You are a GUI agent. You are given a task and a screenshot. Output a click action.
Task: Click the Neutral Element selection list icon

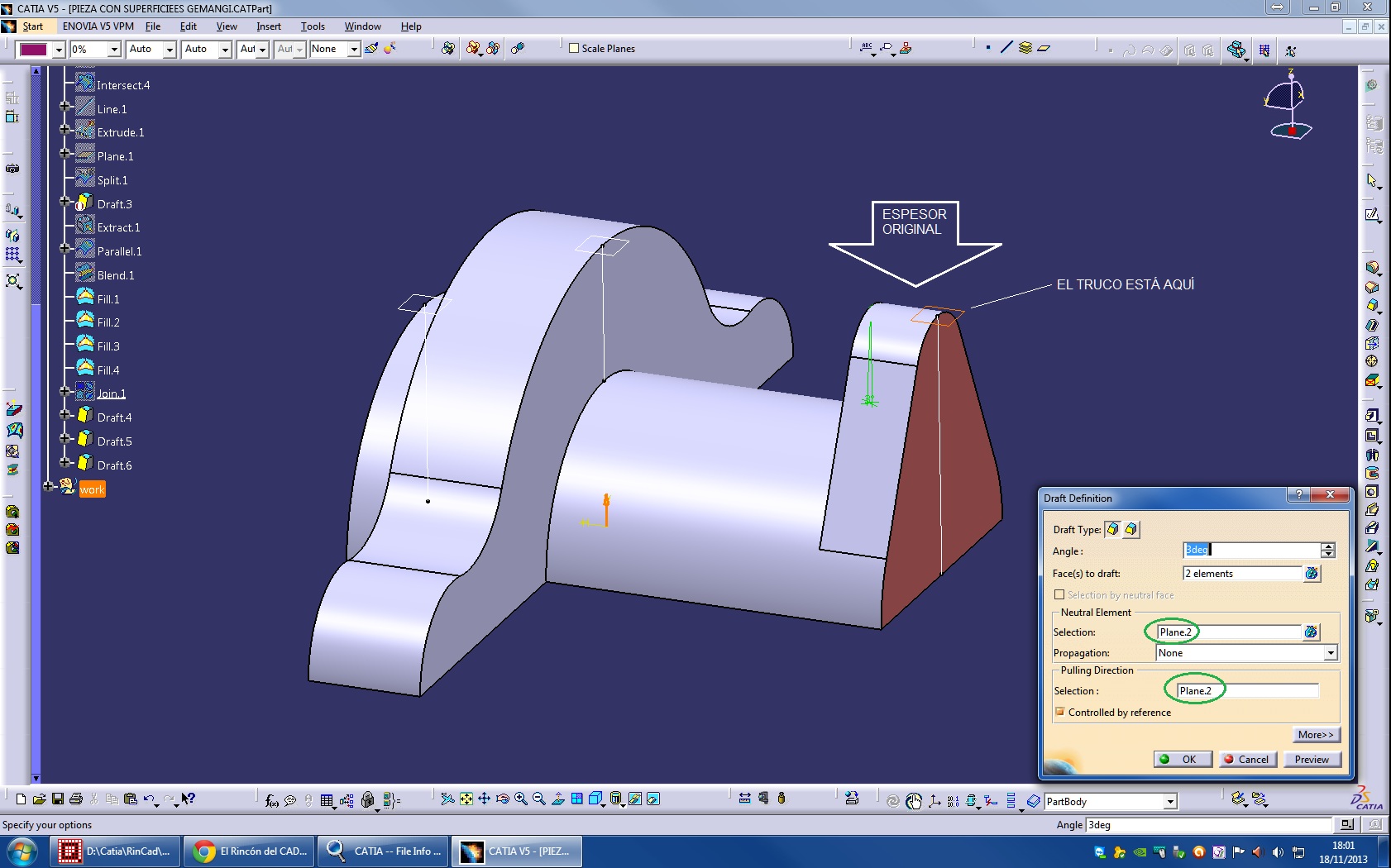[1311, 632]
